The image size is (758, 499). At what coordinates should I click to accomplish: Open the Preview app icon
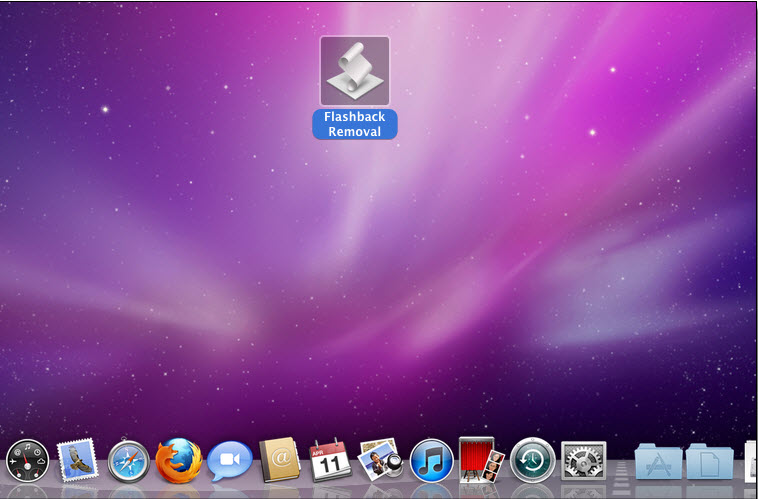click(x=381, y=459)
